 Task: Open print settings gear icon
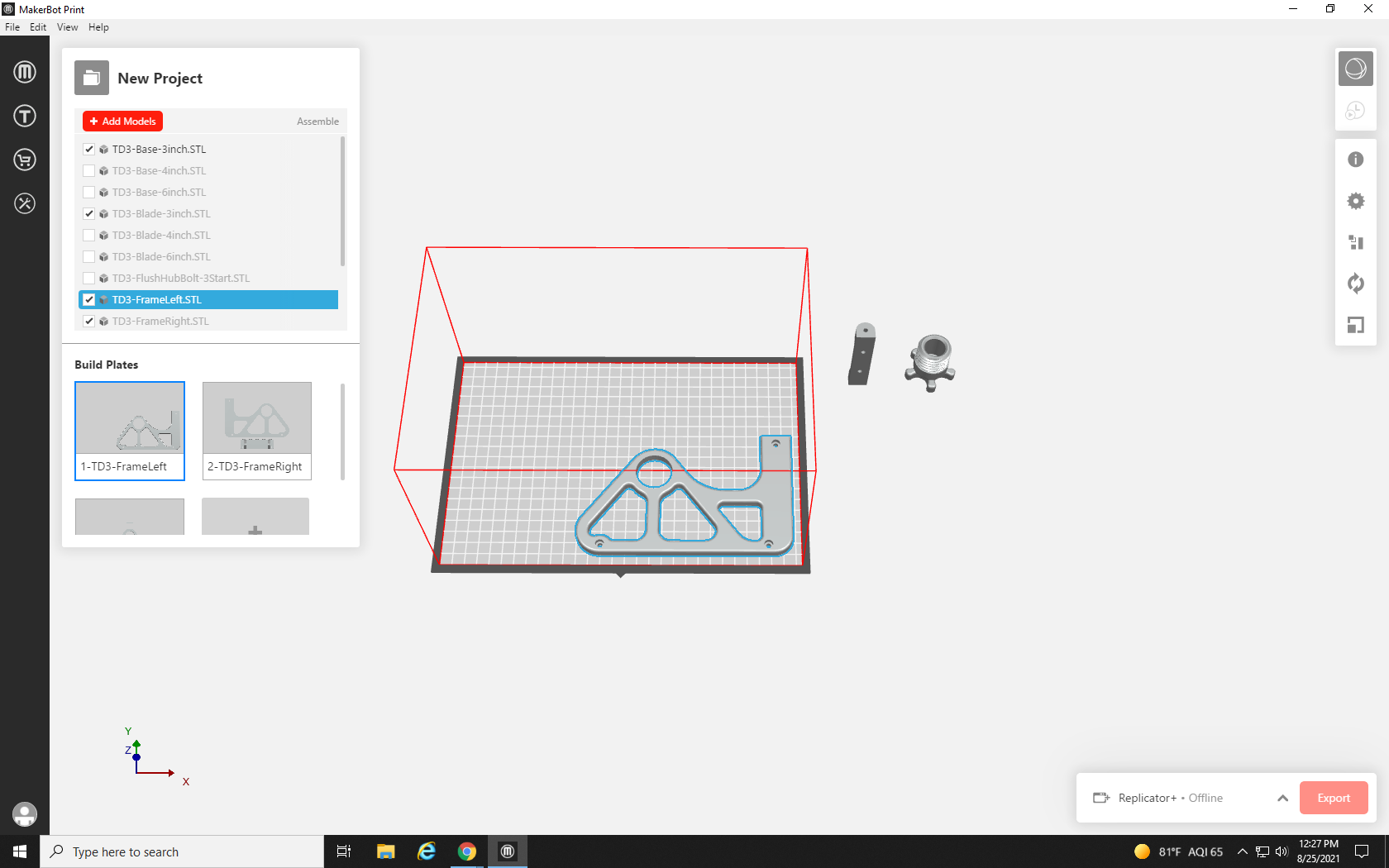pos(1356,201)
